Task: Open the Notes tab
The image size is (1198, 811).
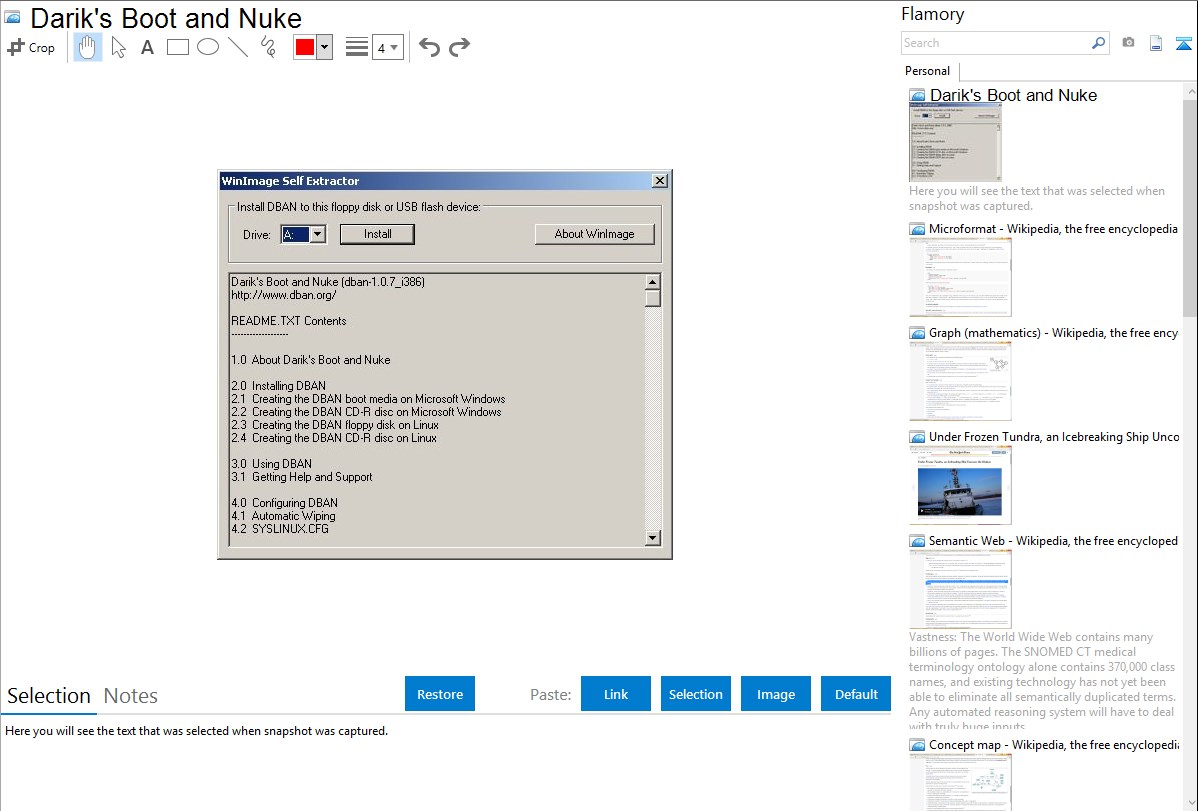Action: point(131,696)
